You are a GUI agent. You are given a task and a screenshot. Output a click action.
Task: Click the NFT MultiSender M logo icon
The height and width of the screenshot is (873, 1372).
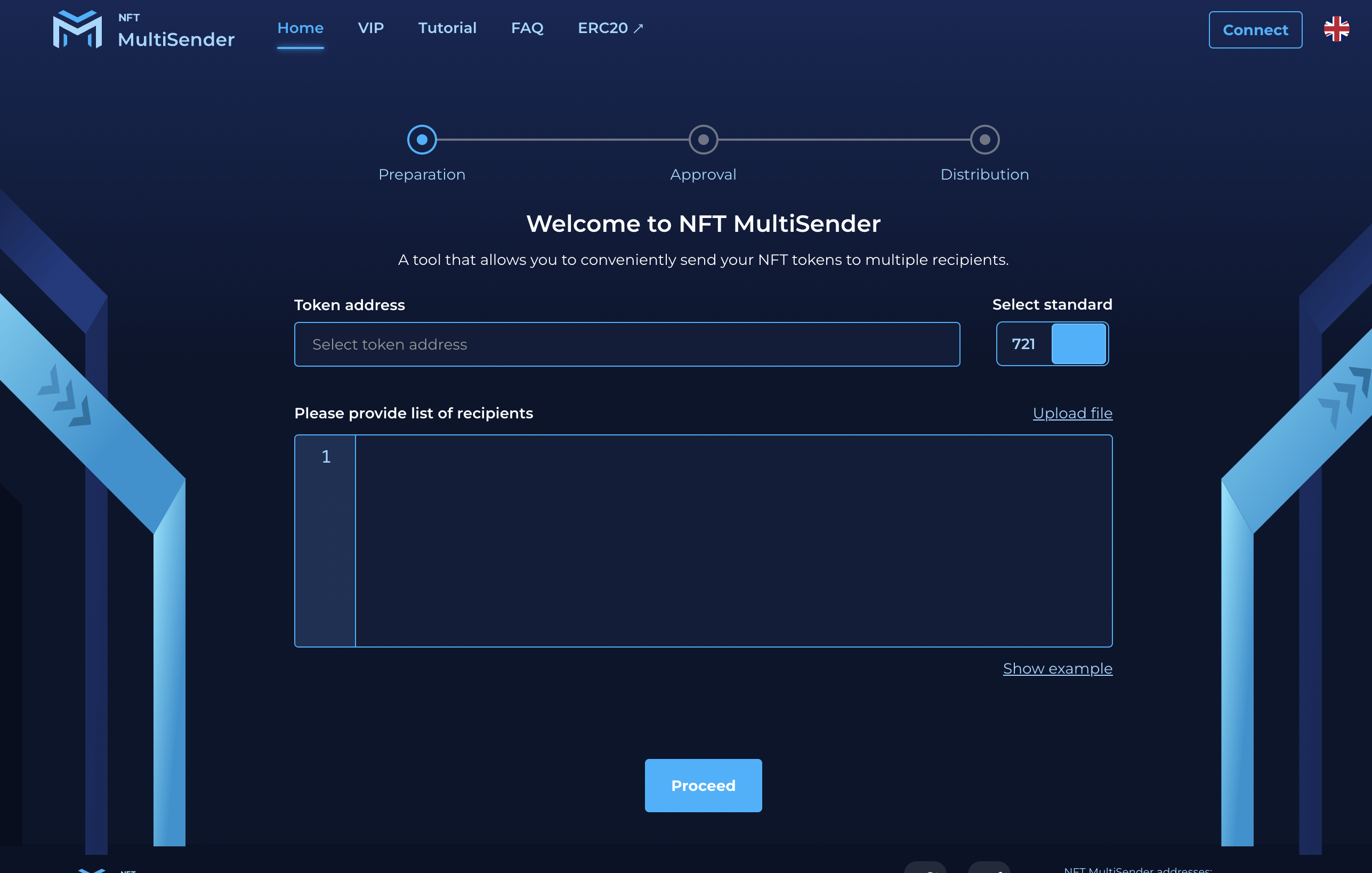click(x=77, y=29)
